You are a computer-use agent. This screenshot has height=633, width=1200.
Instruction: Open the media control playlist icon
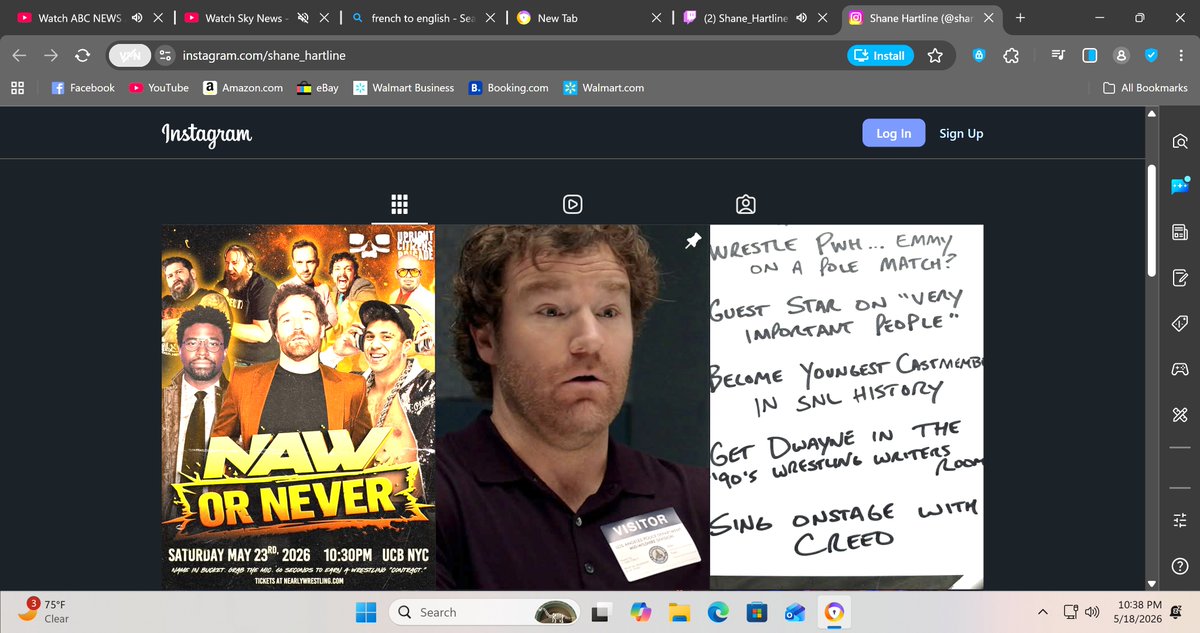(1059, 56)
